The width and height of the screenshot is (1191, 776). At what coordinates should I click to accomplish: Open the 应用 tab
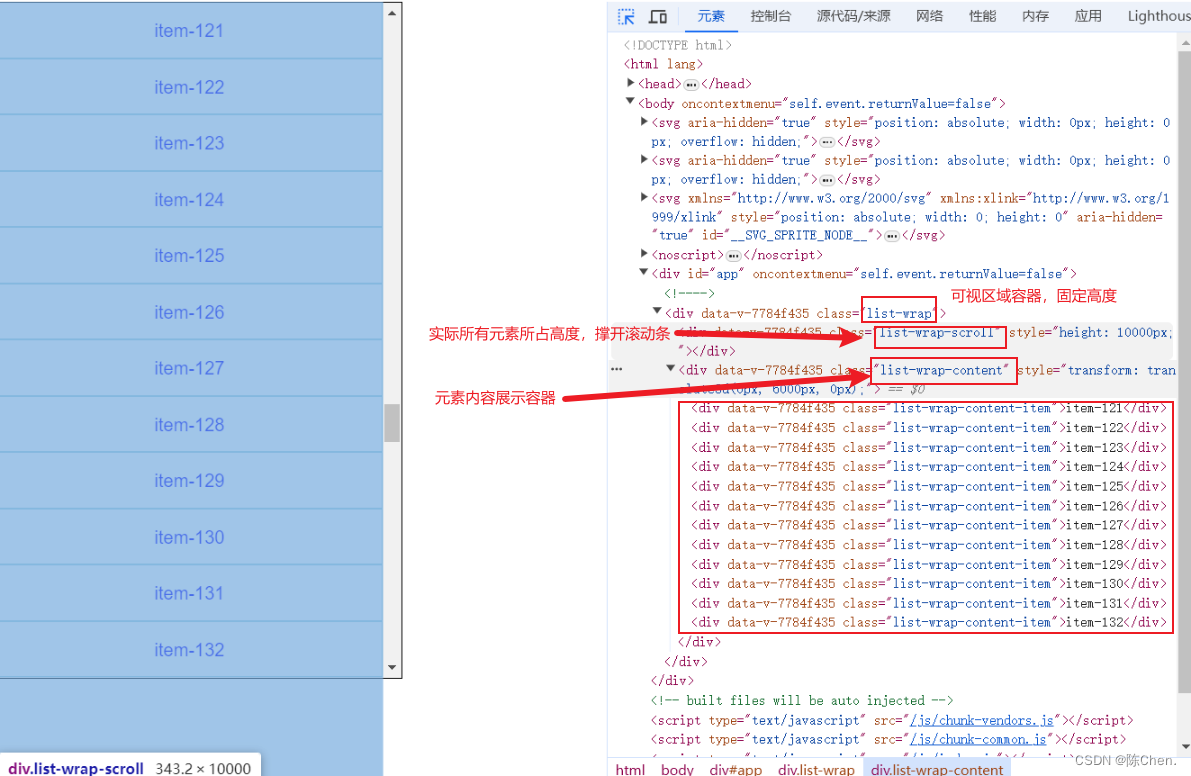tap(1088, 16)
